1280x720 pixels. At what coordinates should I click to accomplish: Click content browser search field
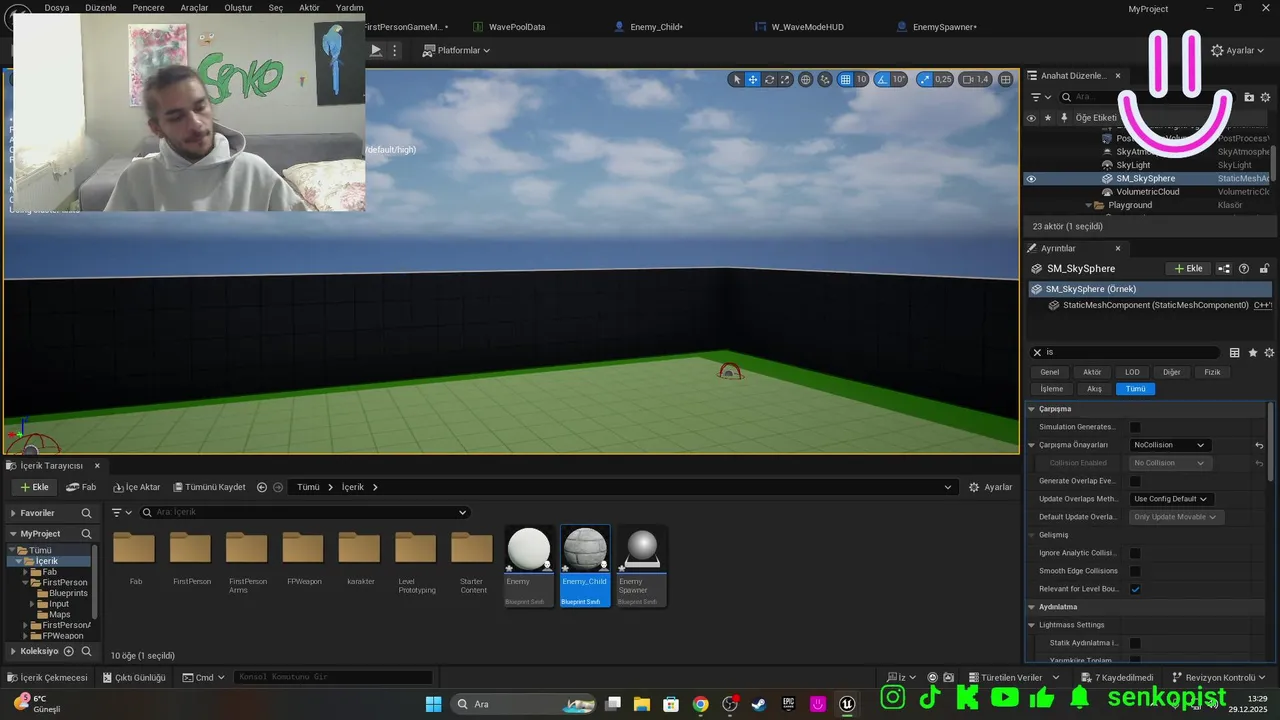304,512
